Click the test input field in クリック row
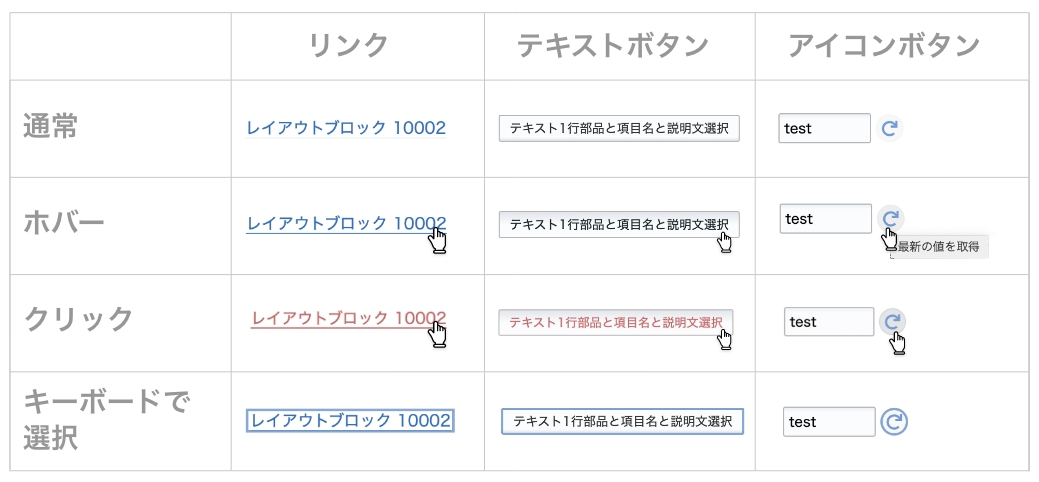Screen dimensions: 1039x482 pos(829,322)
